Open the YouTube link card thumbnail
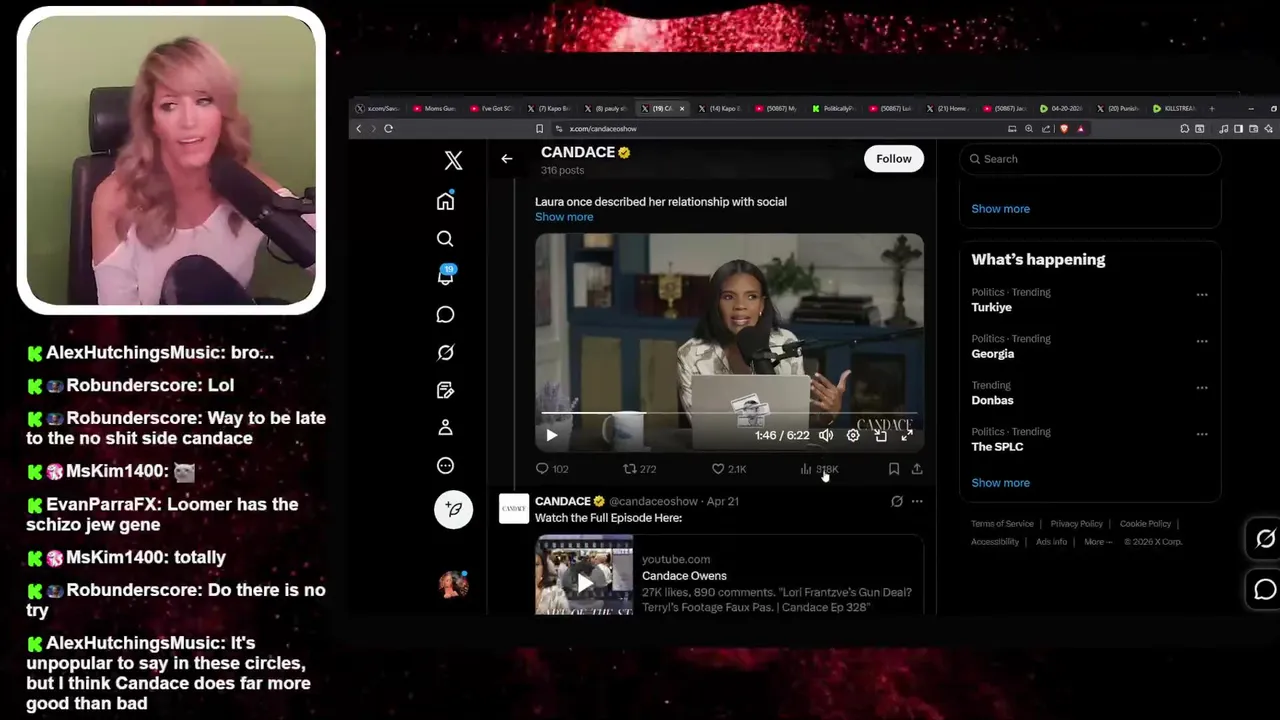 coord(584,575)
